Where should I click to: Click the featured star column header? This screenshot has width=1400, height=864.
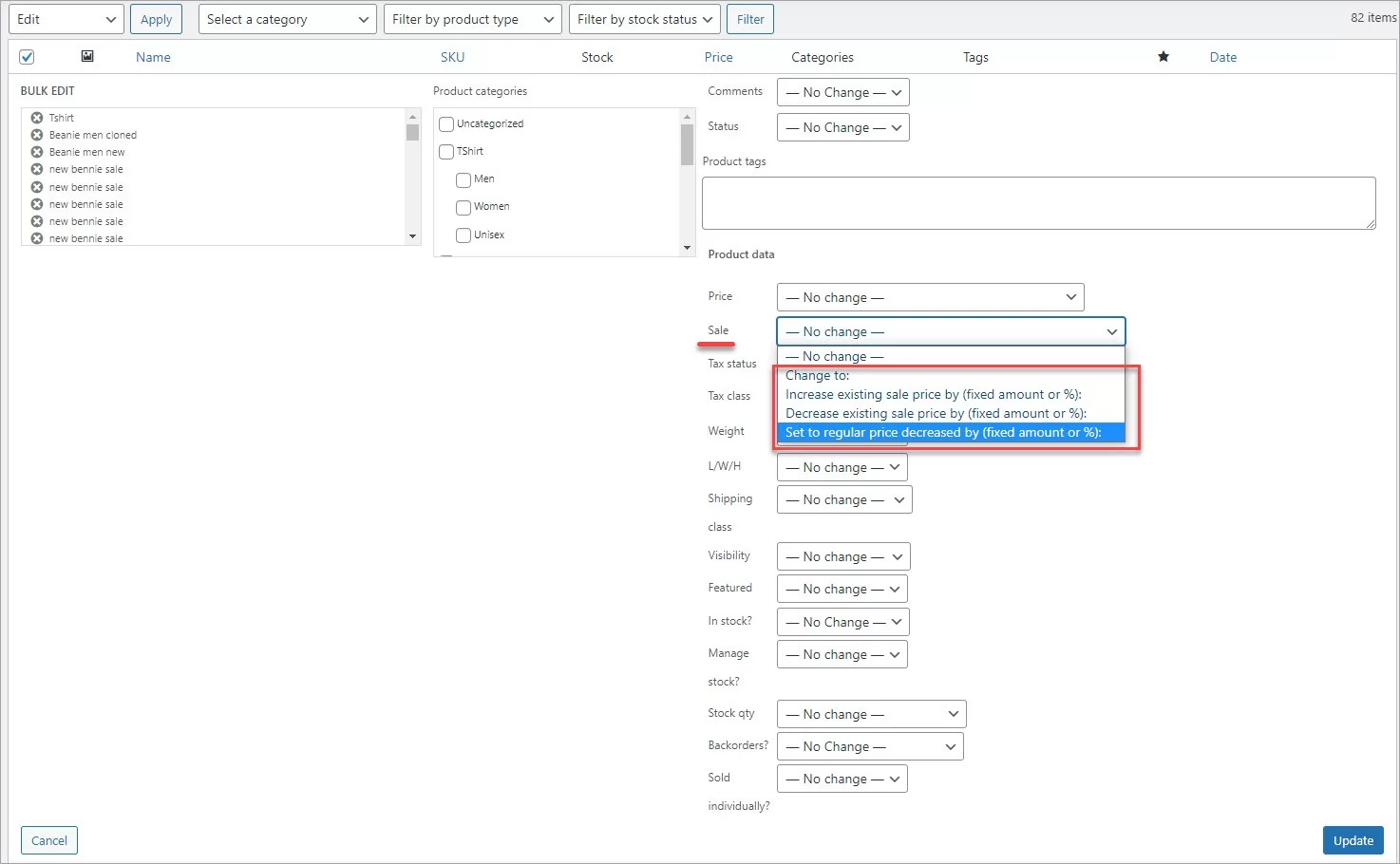click(x=1164, y=56)
